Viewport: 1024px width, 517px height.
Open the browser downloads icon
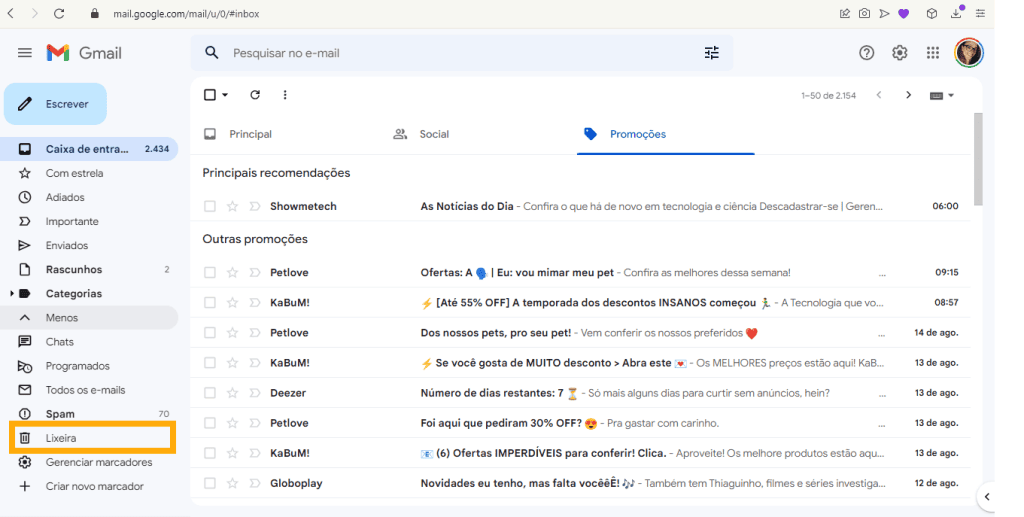tap(957, 12)
